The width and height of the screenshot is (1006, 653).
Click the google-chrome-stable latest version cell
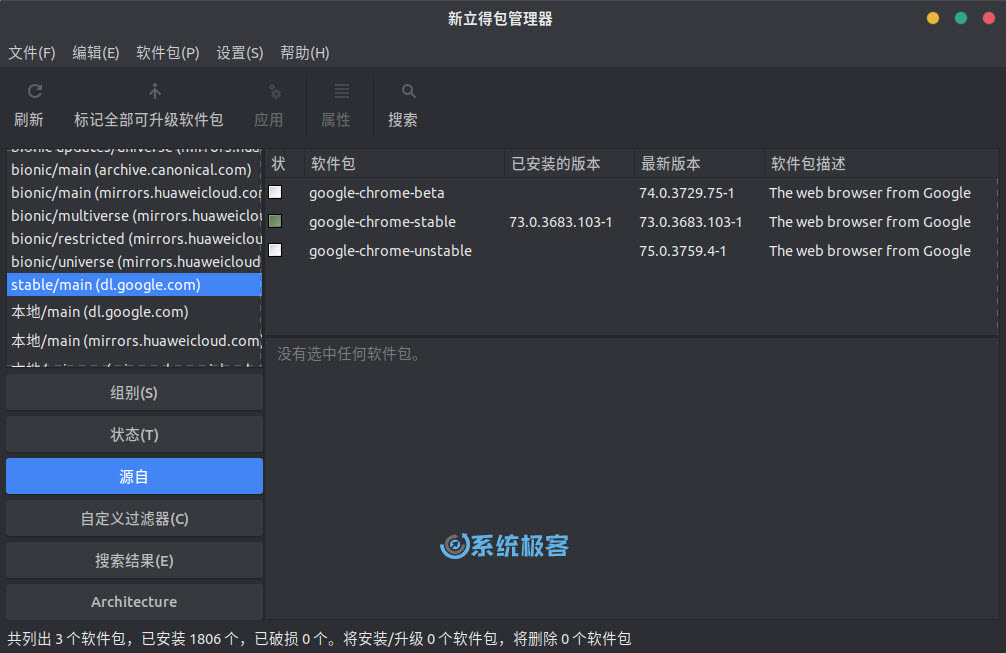pyautogui.click(x=690, y=222)
